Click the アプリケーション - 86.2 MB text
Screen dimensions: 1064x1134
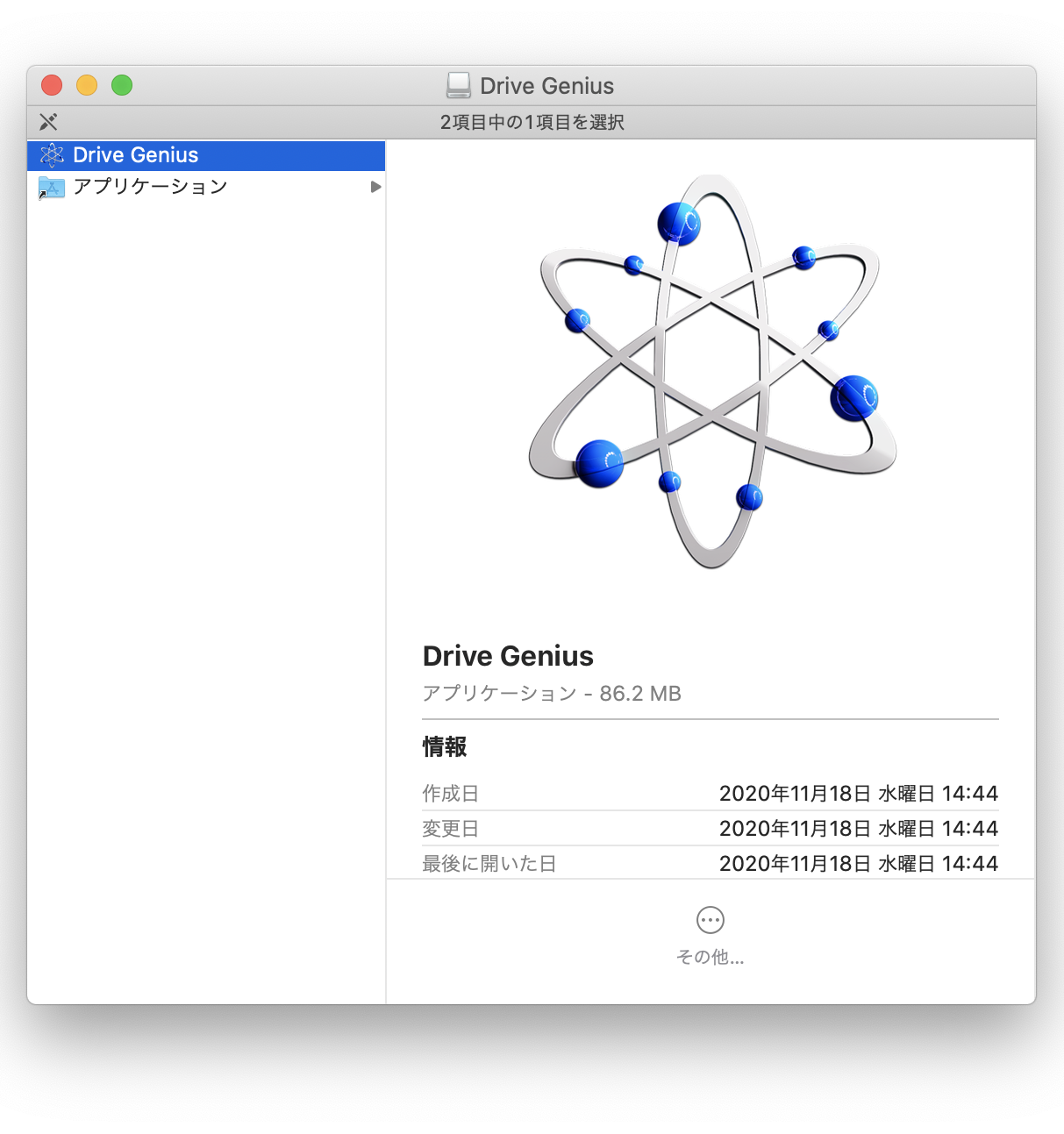pos(552,694)
